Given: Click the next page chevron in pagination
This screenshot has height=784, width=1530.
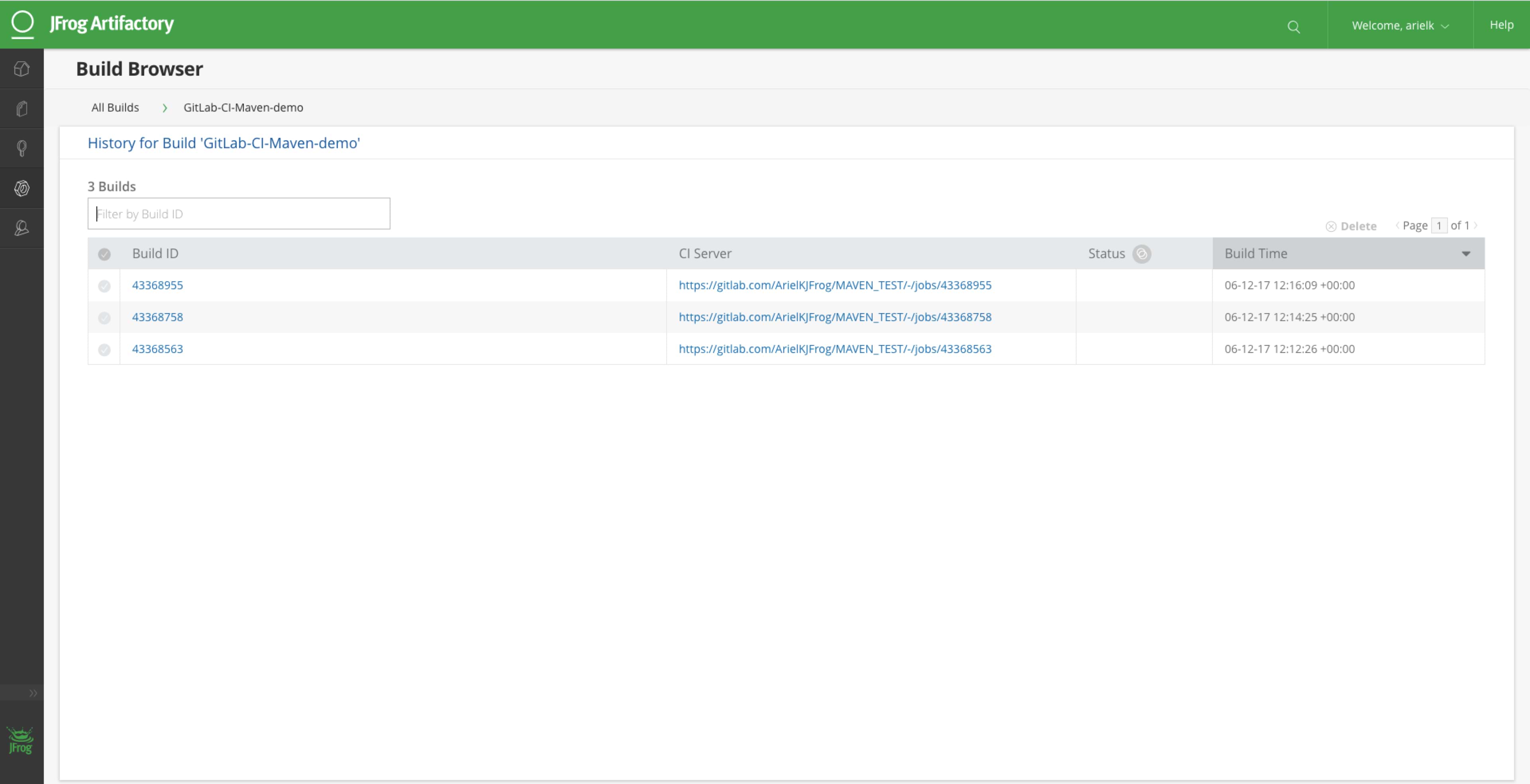Looking at the screenshot, I should coord(1475,226).
